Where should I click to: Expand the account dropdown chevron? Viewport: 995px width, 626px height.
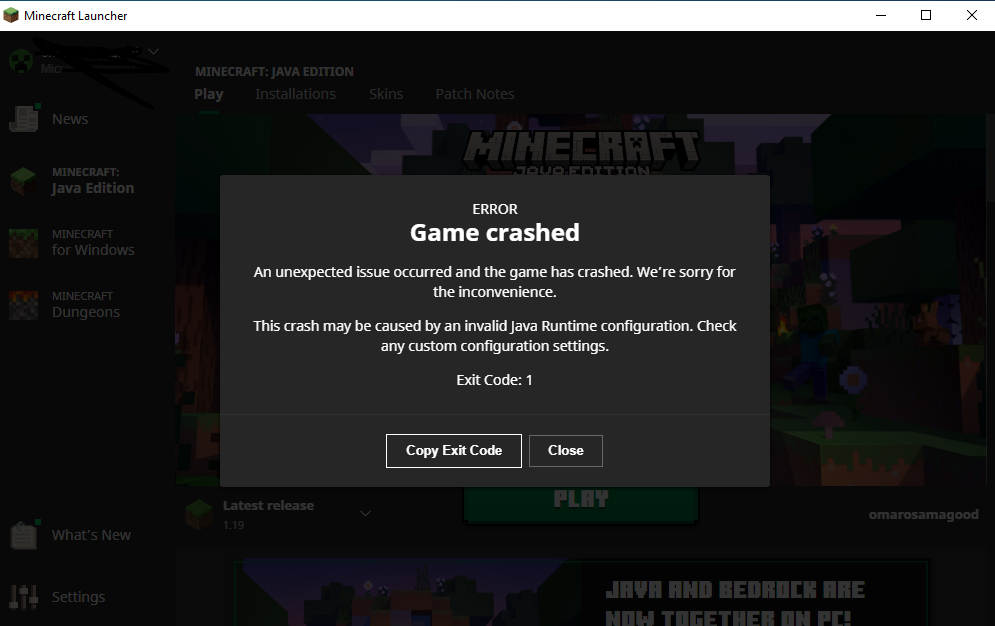[x=154, y=51]
